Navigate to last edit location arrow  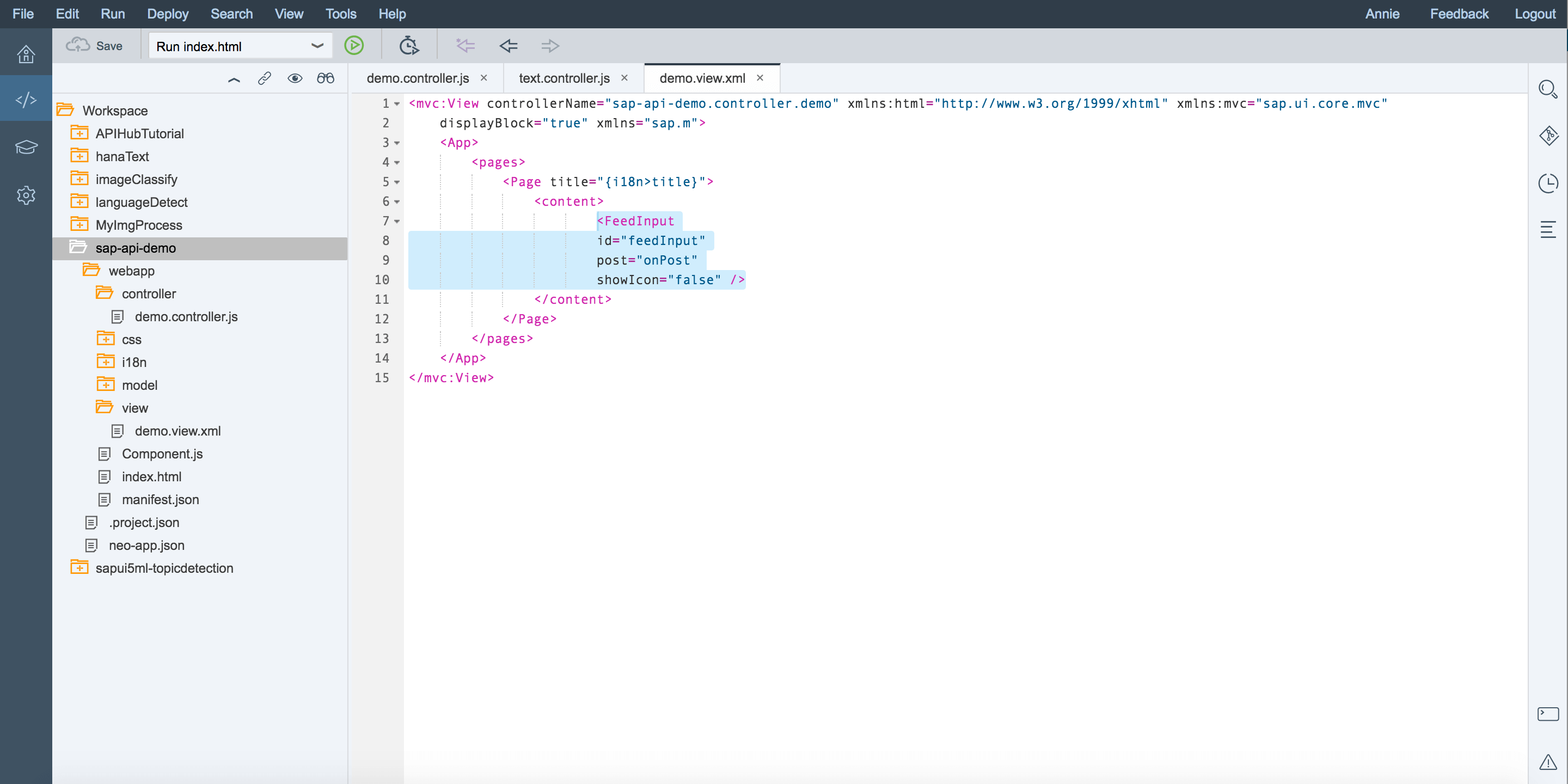[465, 46]
